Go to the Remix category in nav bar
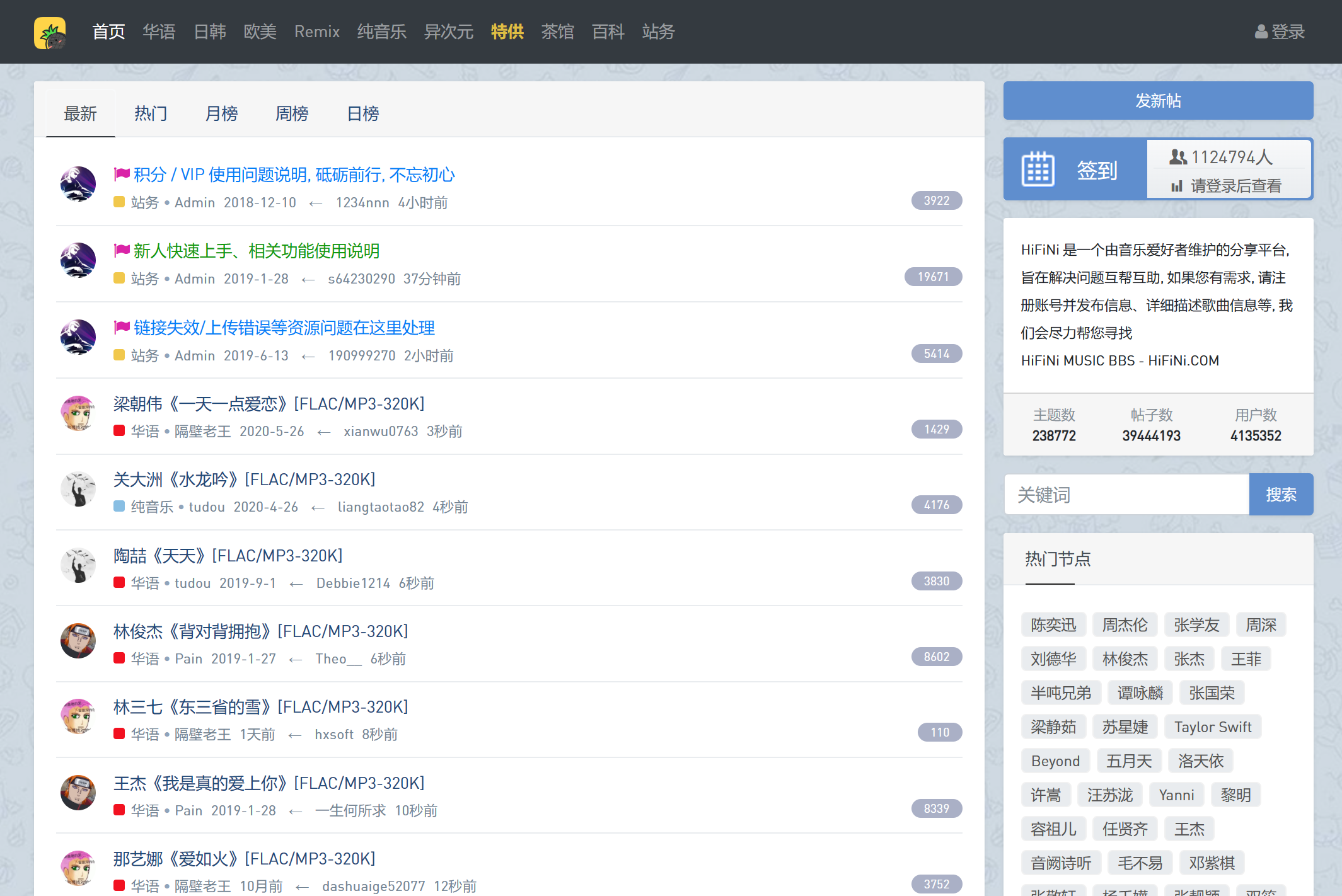Viewport: 1342px width, 896px height. 316,32
